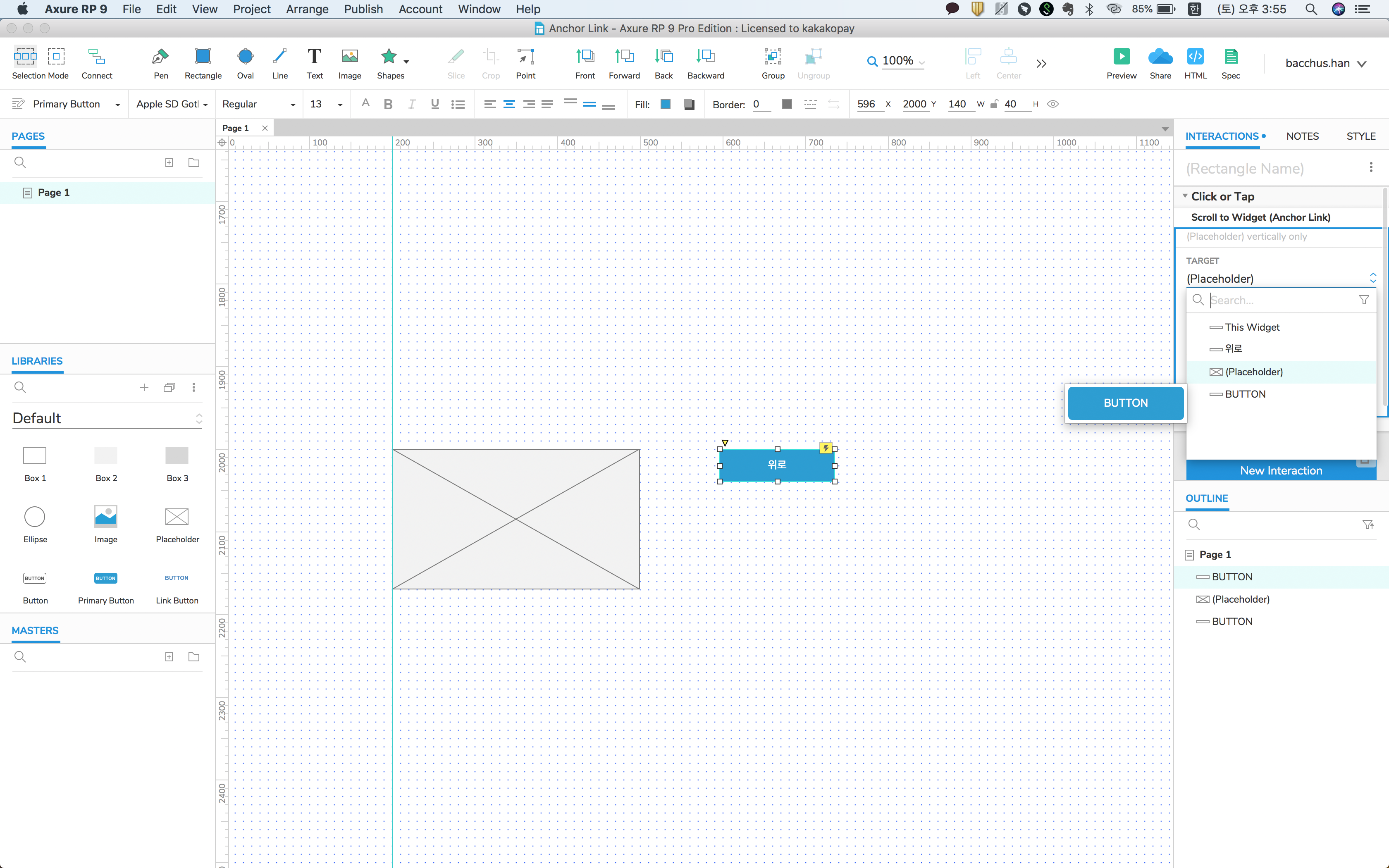Click the Preview play icon

coord(1121,56)
